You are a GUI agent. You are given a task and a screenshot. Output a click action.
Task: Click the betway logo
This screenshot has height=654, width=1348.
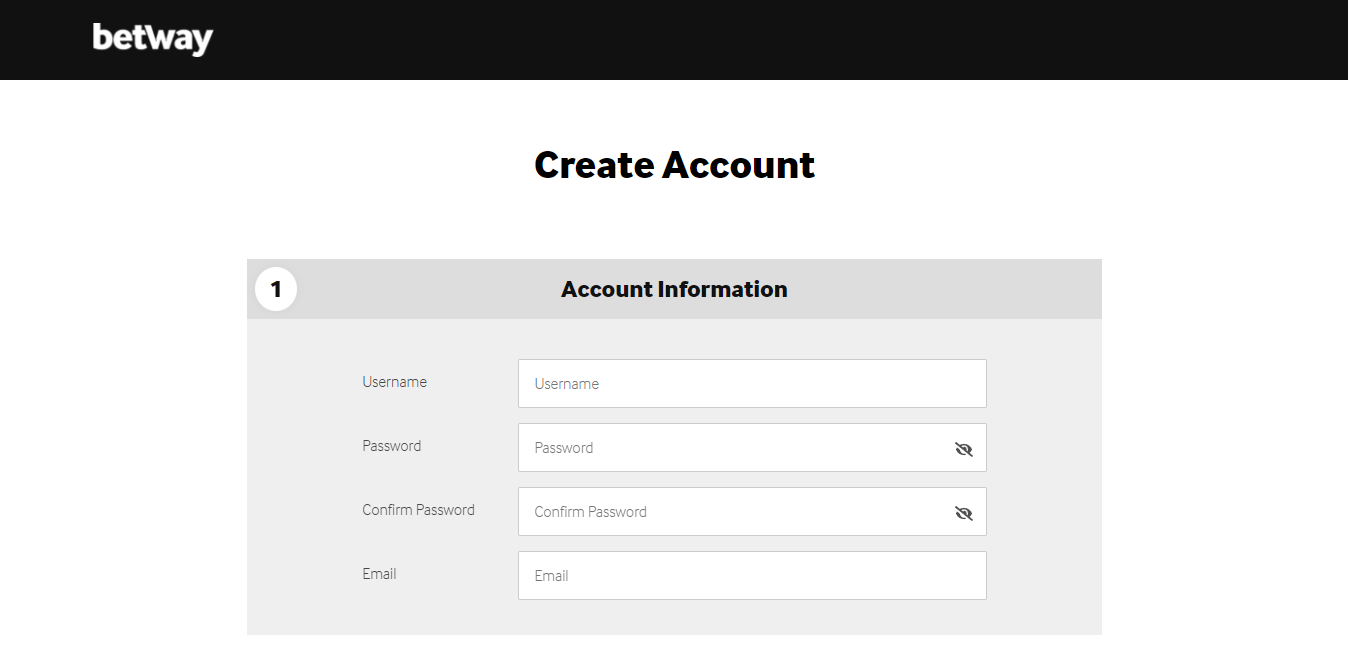pyautogui.click(x=153, y=39)
